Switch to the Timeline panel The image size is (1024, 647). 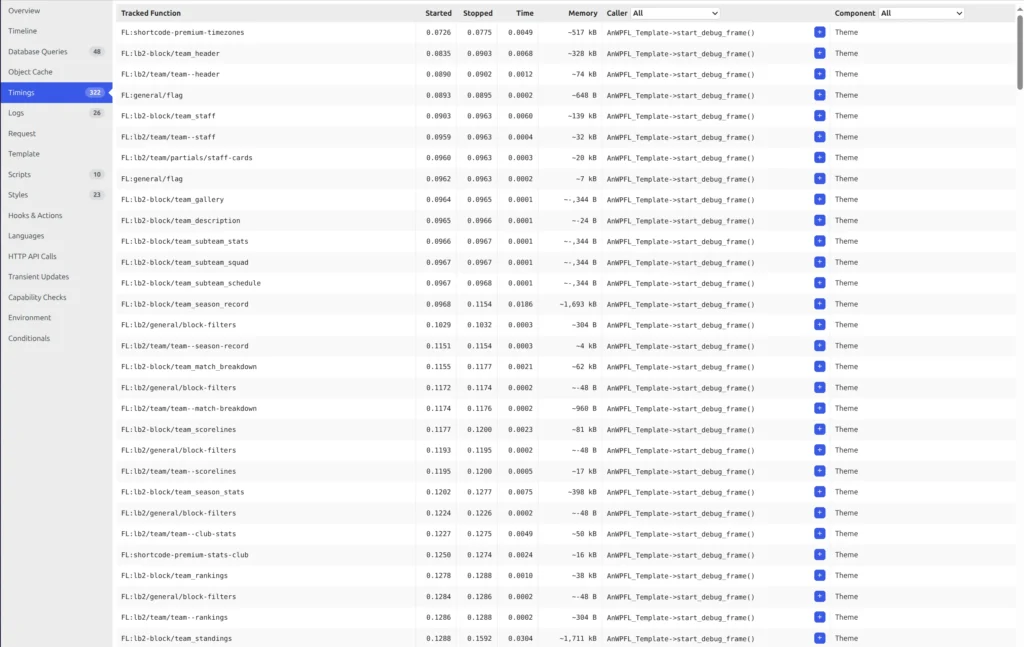[x=56, y=31]
